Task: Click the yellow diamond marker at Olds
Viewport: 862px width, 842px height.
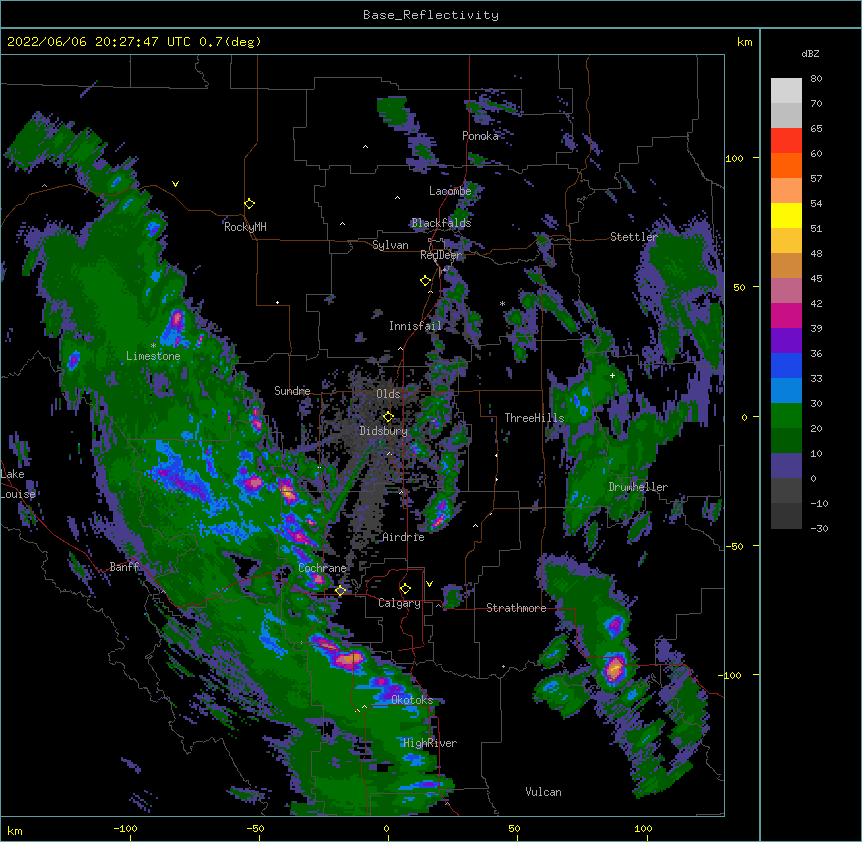Action: (x=388, y=417)
